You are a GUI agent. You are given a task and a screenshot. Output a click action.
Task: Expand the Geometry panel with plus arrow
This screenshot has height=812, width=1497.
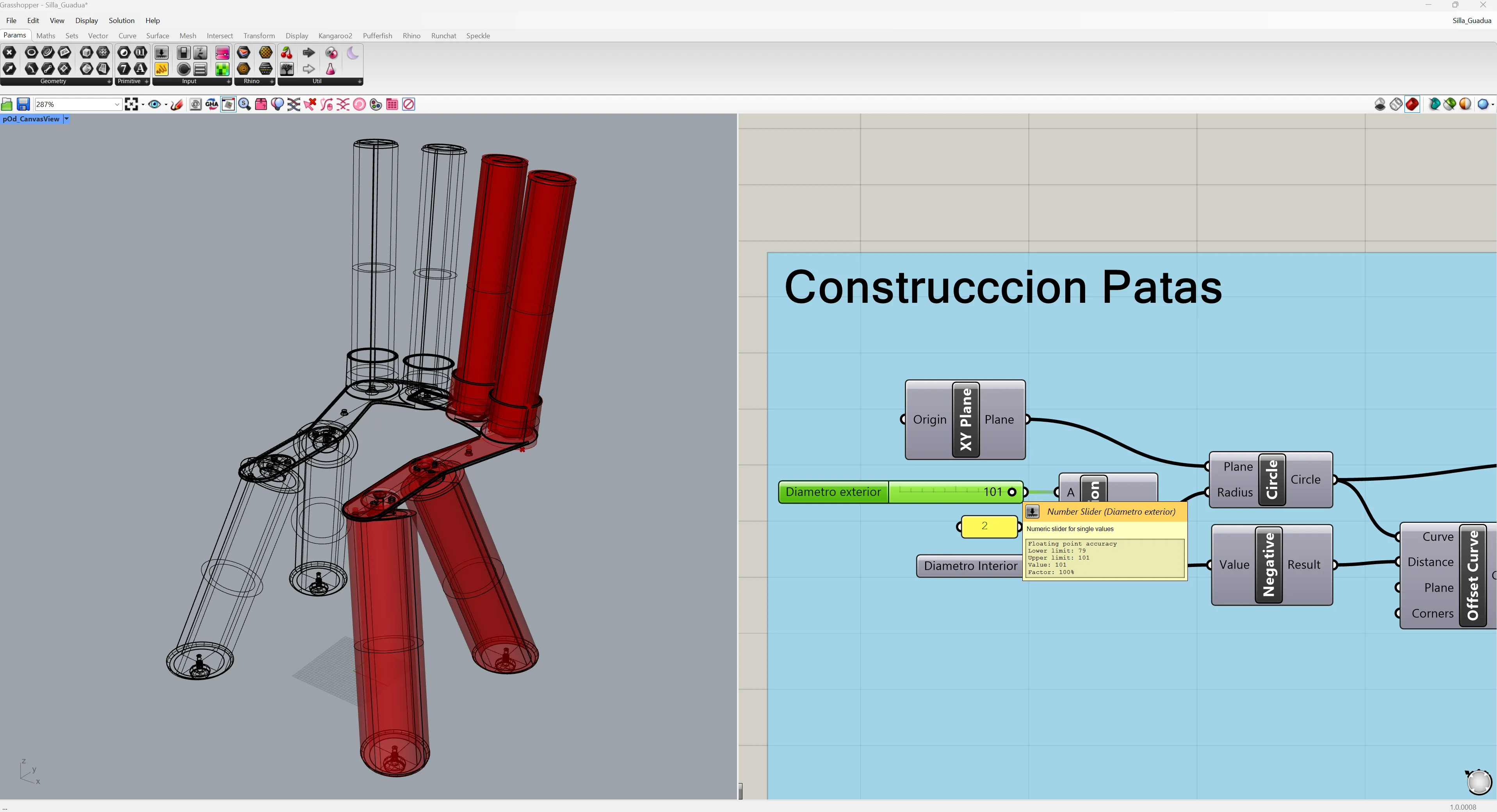[109, 82]
